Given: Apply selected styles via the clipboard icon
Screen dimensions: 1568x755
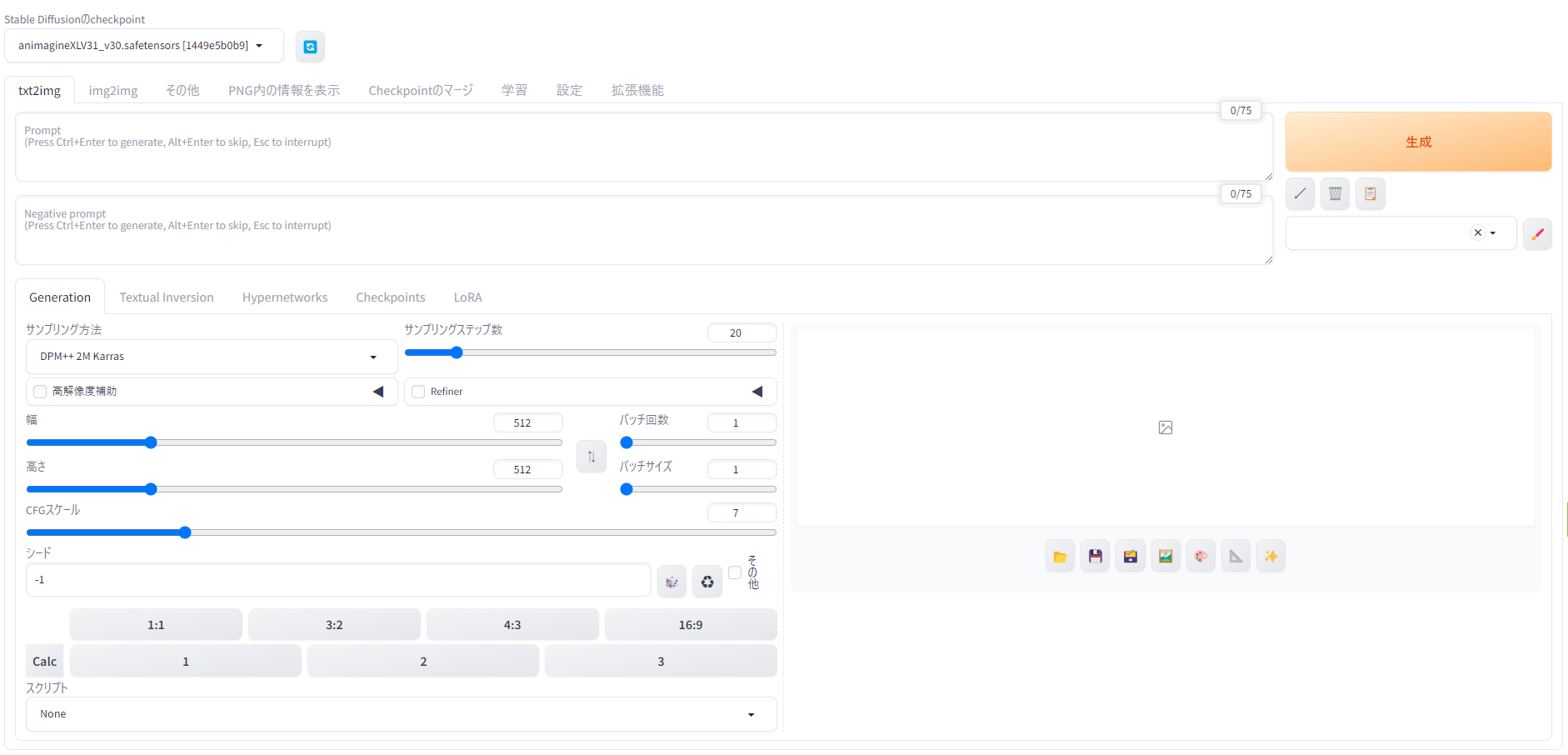Looking at the screenshot, I should [x=1370, y=193].
